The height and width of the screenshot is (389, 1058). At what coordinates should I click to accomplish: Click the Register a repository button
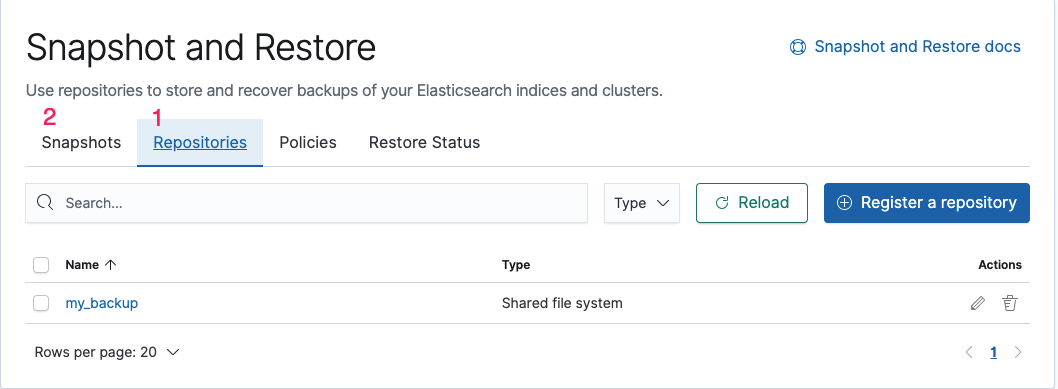(x=926, y=203)
